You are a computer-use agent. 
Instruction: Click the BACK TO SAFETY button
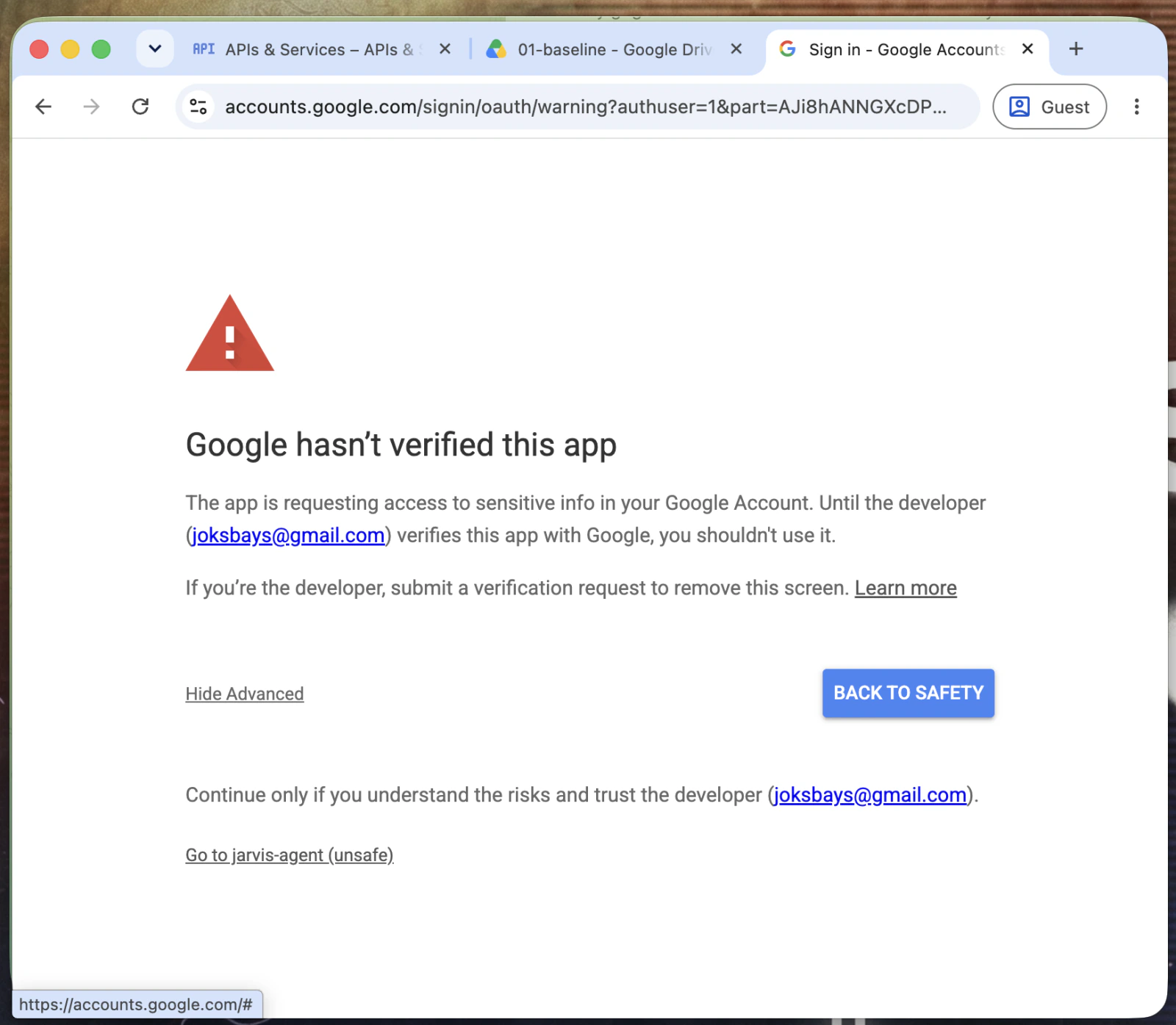pyautogui.click(x=908, y=693)
